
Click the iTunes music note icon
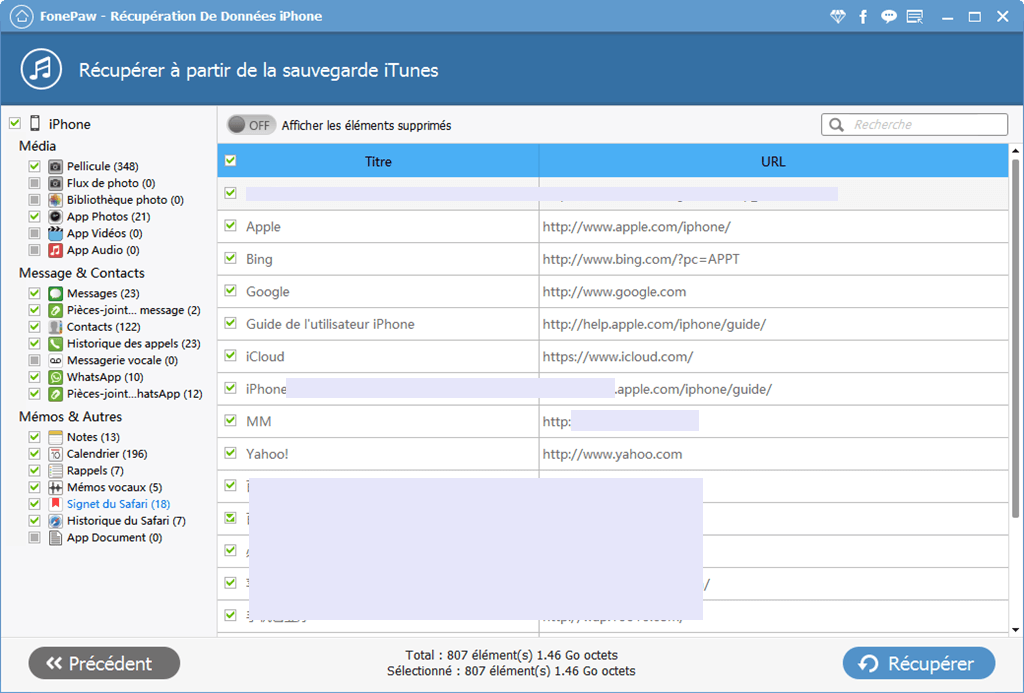pos(41,69)
